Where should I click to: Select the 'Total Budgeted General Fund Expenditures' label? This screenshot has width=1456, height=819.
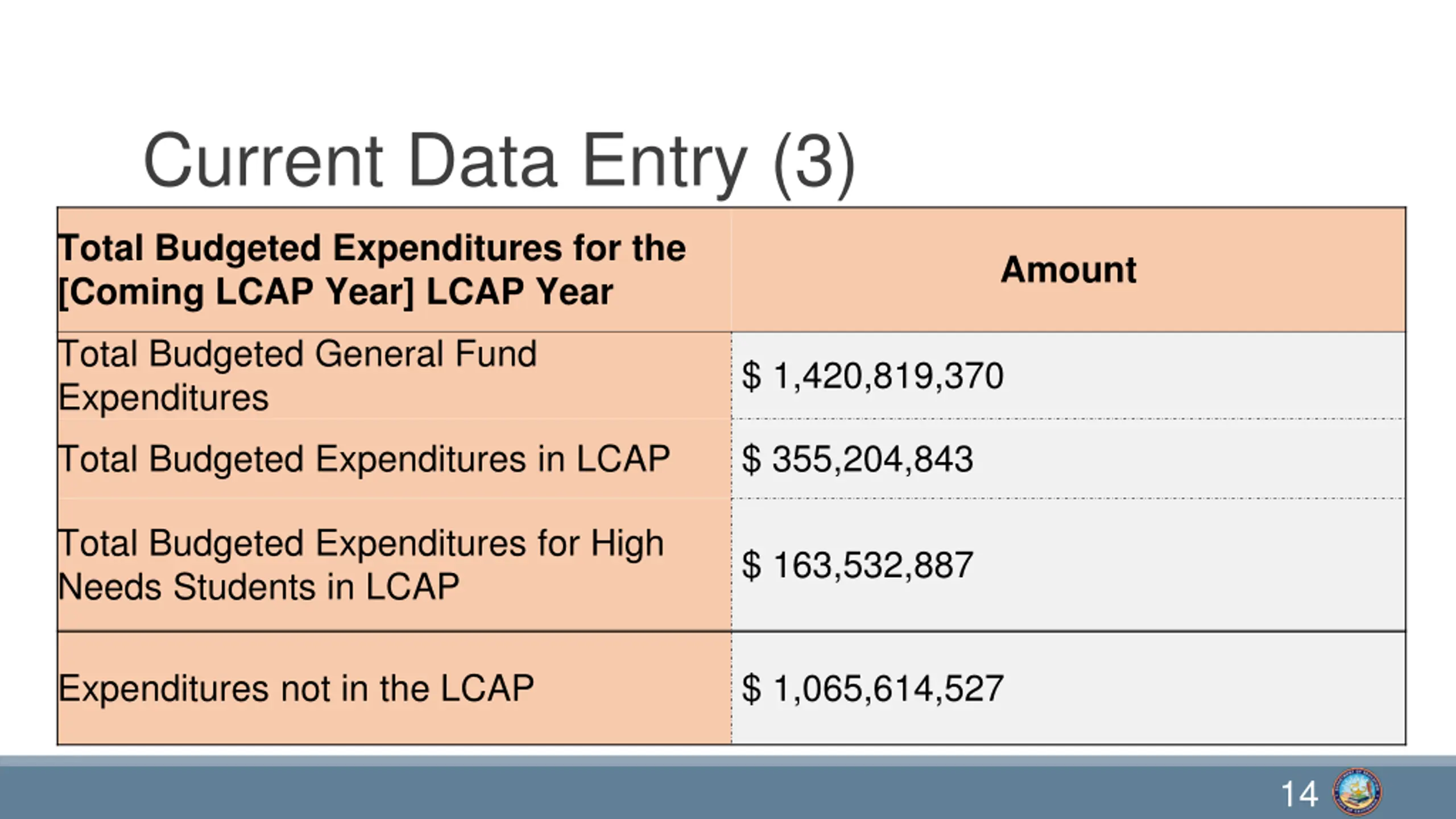click(297, 375)
